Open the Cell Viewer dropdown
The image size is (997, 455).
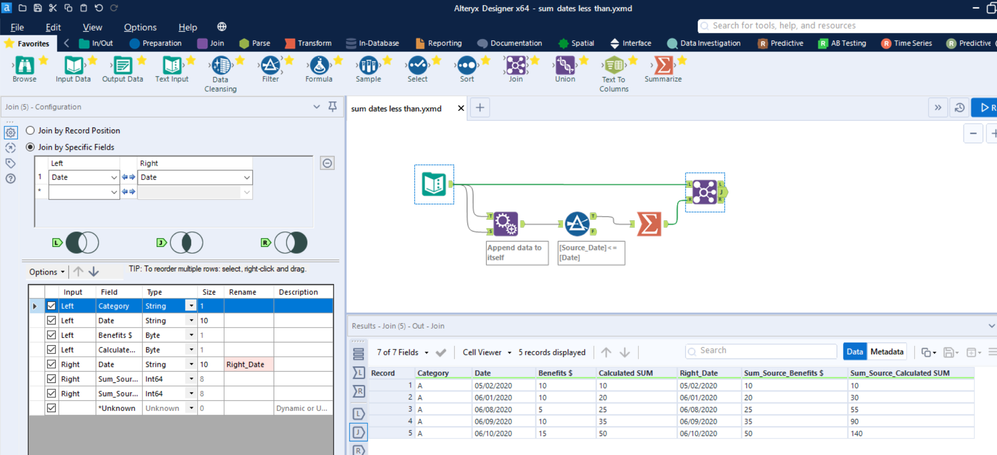(486, 352)
